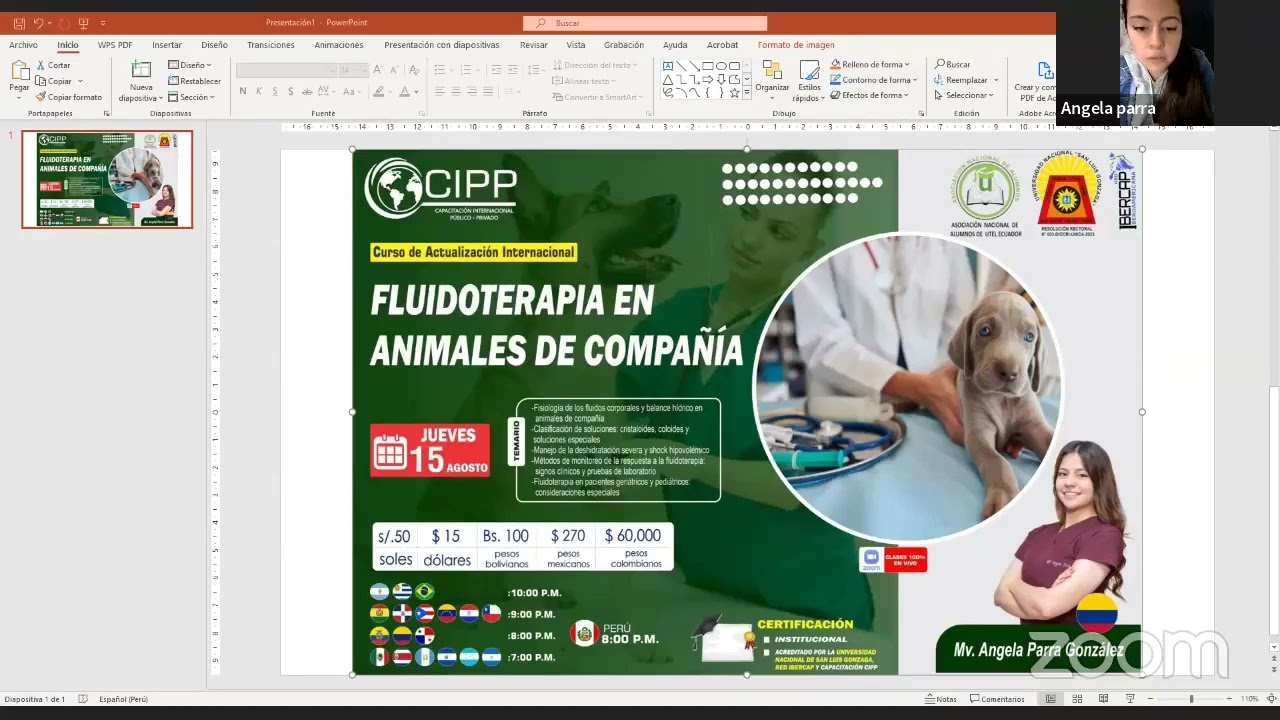Undo the last action
The image size is (1280, 720).
coord(38,23)
